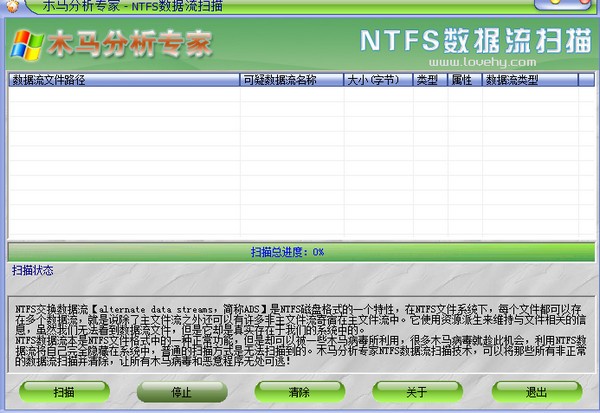This screenshot has height=413, width=600.
Task: Click the 木马分析专家 banner title
Action: (x=130, y=43)
